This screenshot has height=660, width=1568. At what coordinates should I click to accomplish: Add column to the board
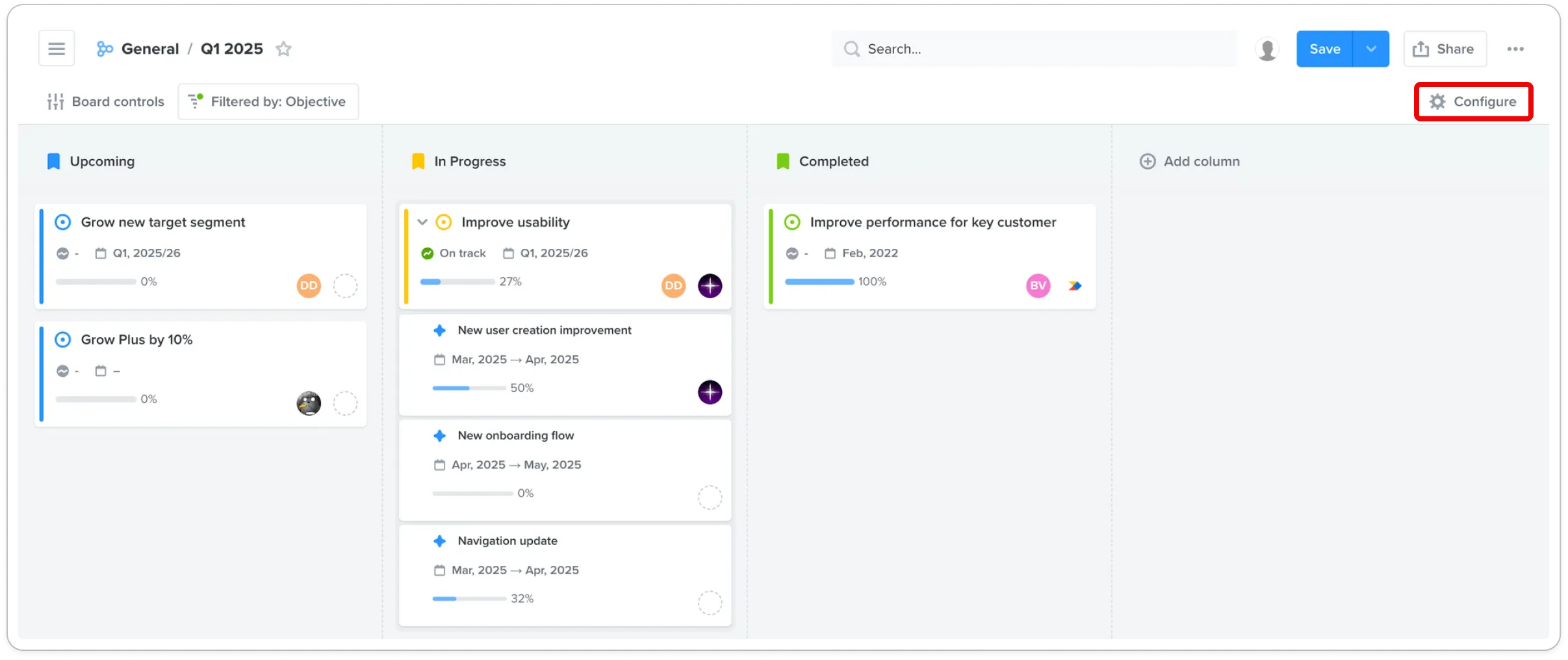1190,161
